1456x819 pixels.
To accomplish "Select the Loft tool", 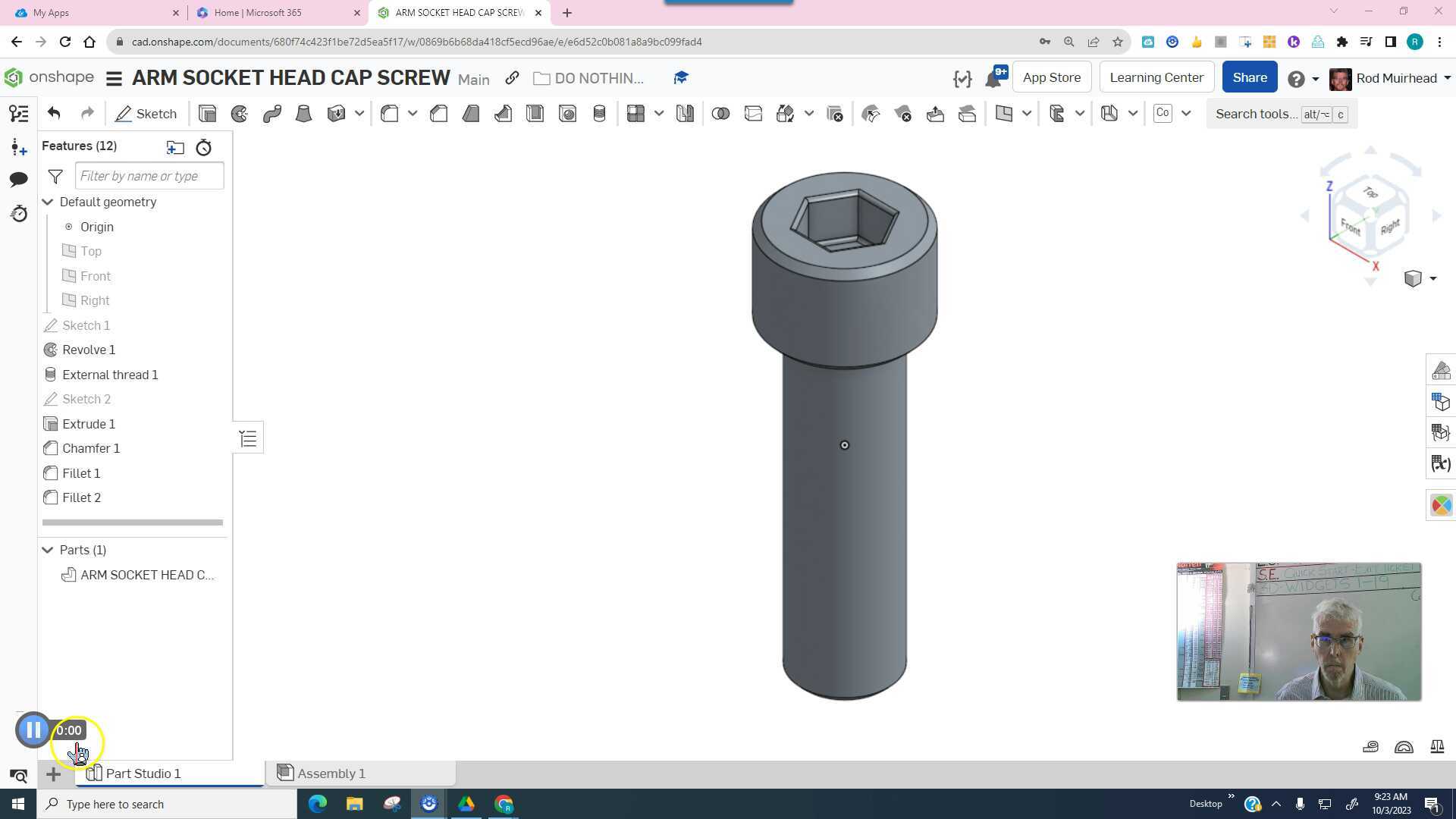I will point(303,113).
